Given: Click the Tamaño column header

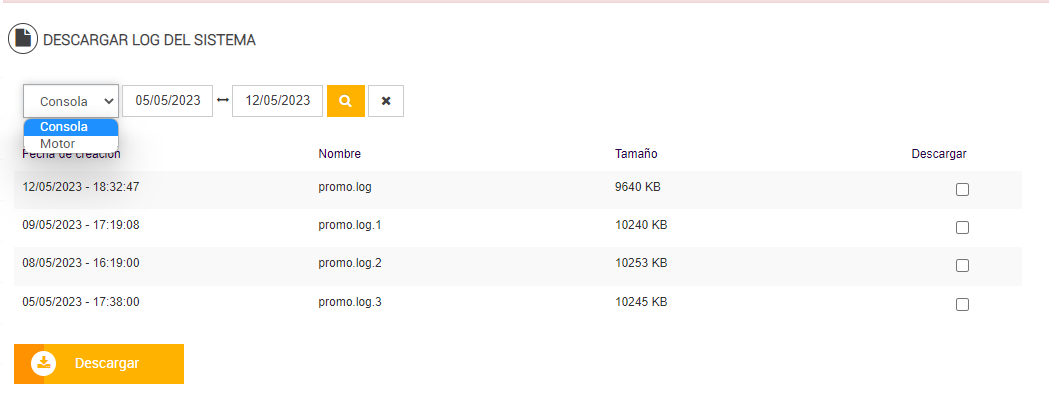Looking at the screenshot, I should tap(636, 154).
